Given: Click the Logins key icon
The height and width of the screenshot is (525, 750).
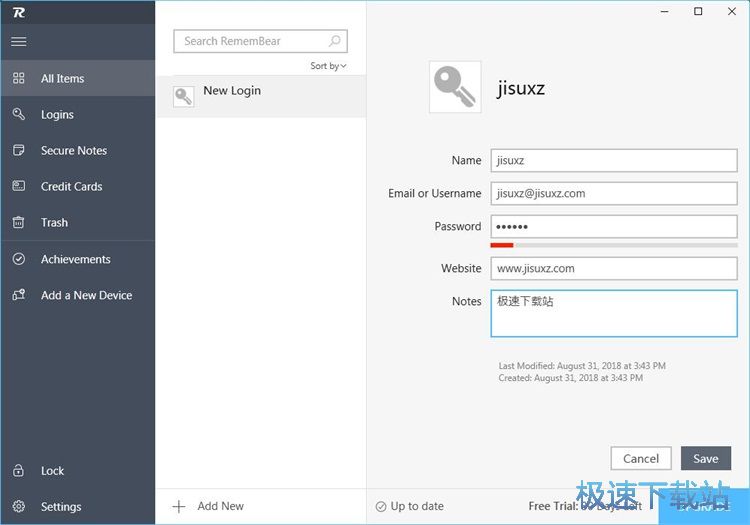Looking at the screenshot, I should 19,114.
